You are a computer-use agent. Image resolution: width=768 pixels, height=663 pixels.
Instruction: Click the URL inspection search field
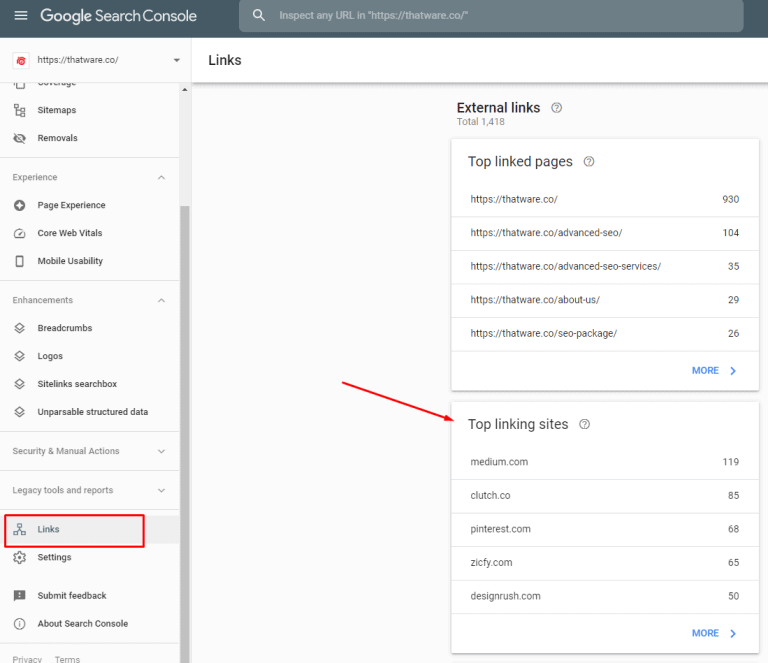pyautogui.click(x=491, y=16)
